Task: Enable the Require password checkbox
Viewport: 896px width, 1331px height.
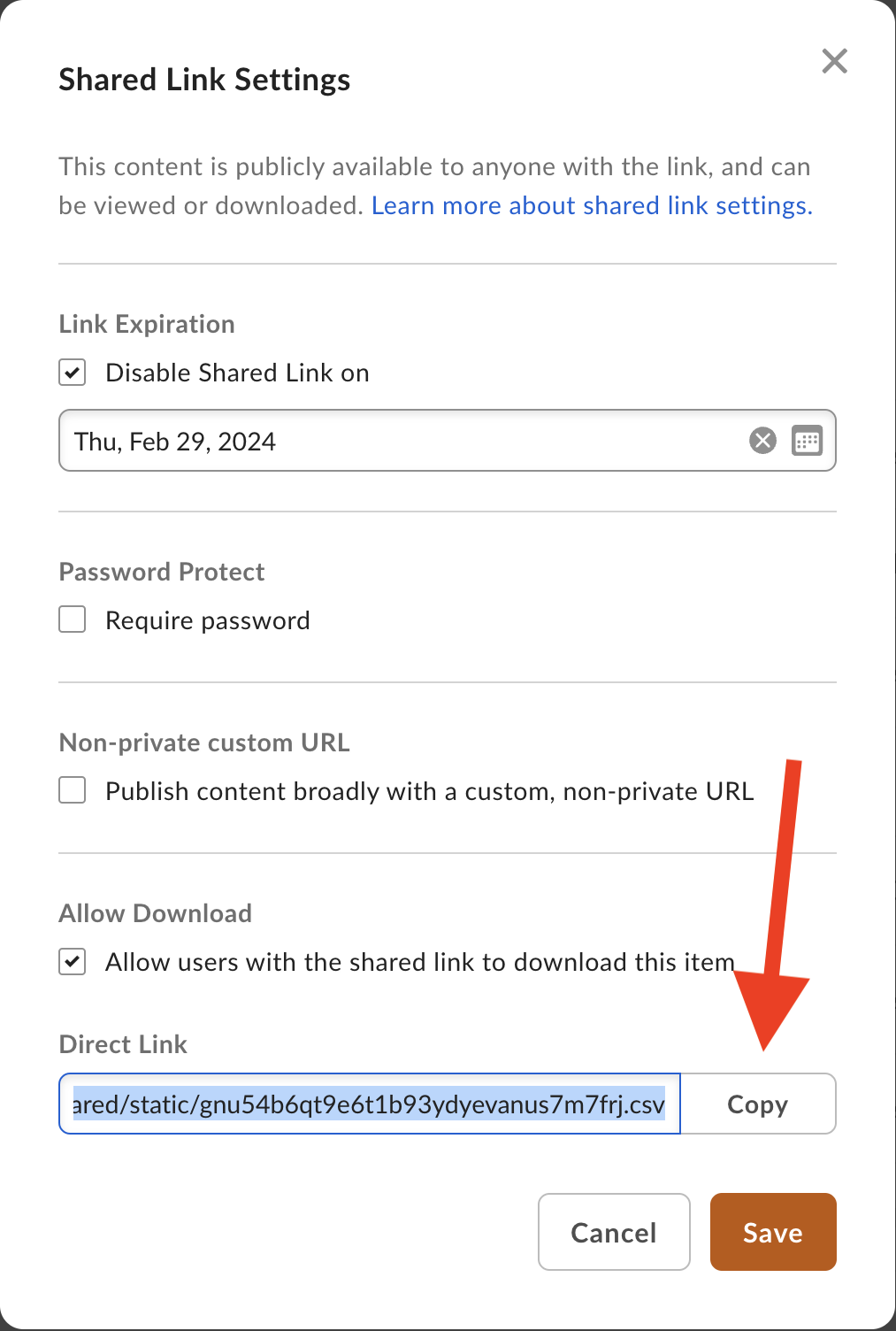Action: tap(73, 619)
